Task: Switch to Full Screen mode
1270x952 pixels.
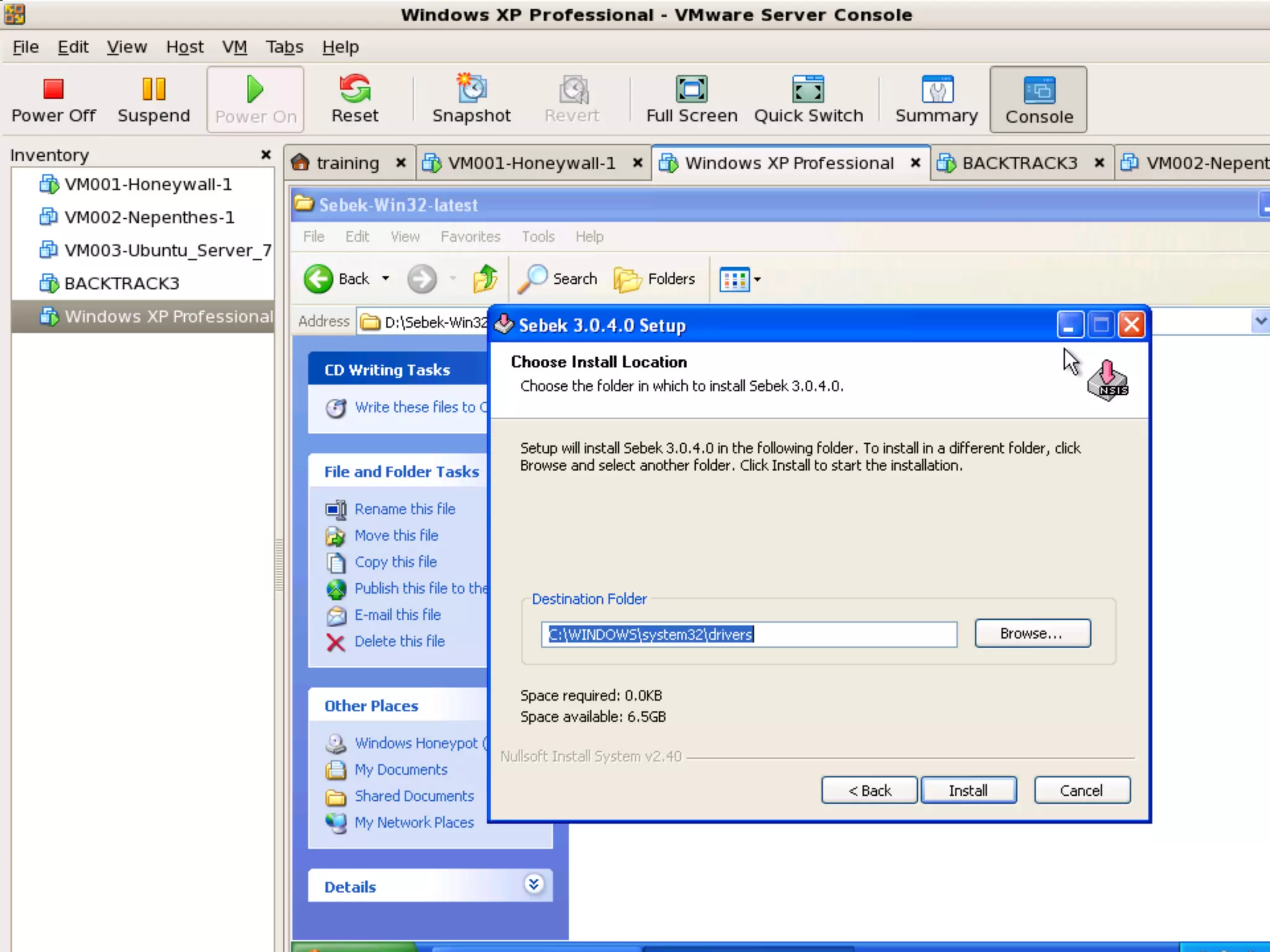Action: click(x=691, y=99)
